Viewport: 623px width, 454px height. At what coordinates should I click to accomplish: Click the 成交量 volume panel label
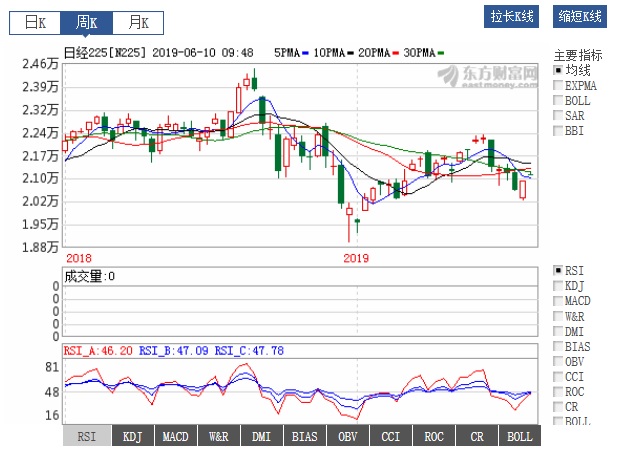point(89,276)
